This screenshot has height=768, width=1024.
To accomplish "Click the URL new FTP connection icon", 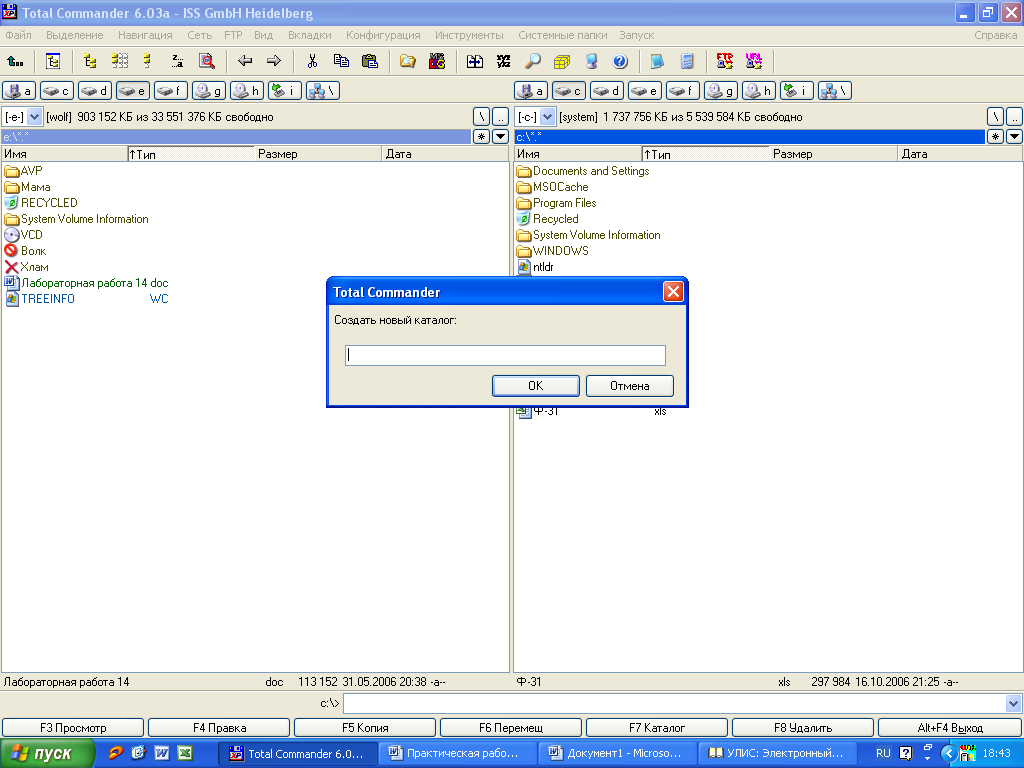I will pos(754,61).
